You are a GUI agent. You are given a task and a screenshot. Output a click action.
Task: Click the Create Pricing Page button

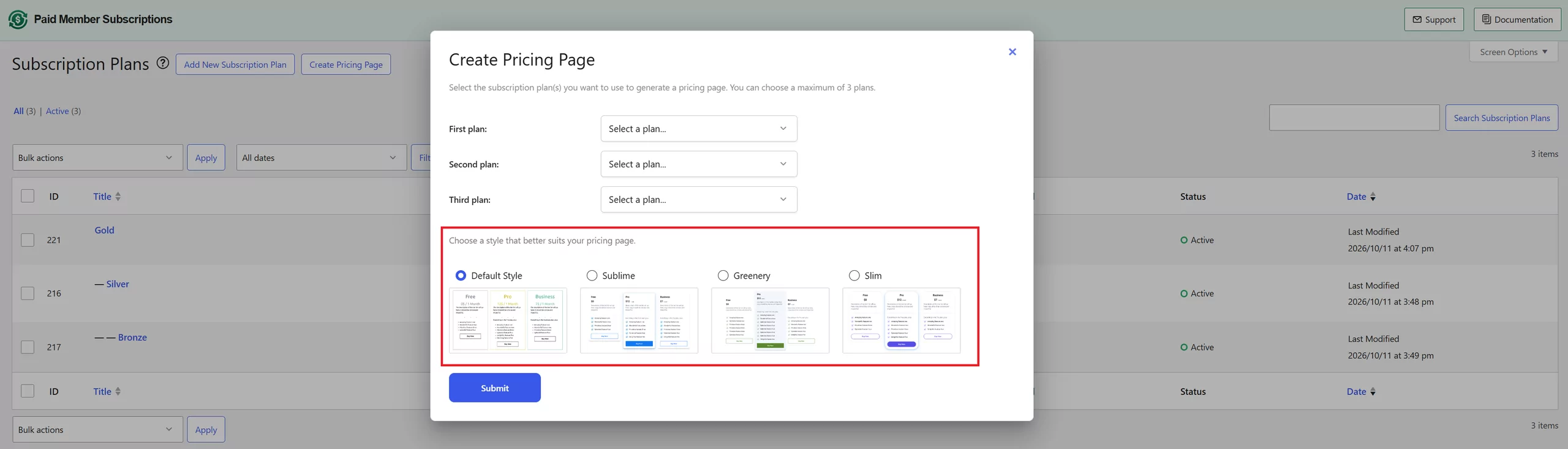pyautogui.click(x=346, y=64)
